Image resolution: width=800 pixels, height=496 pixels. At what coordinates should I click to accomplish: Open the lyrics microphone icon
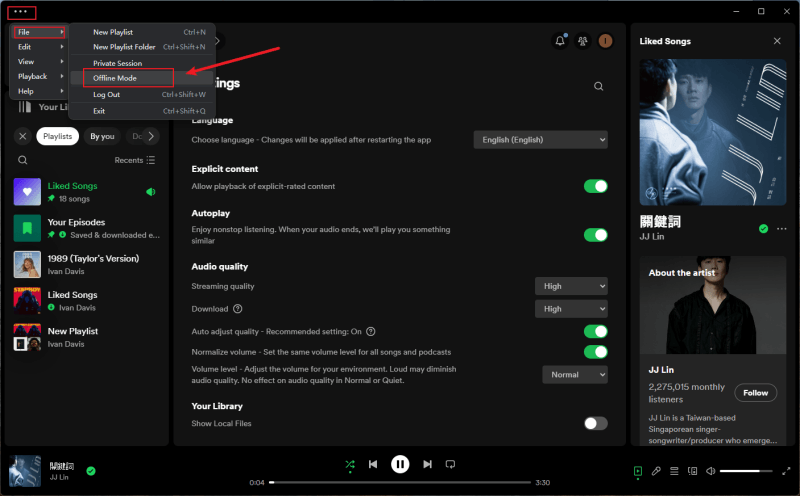click(656, 471)
